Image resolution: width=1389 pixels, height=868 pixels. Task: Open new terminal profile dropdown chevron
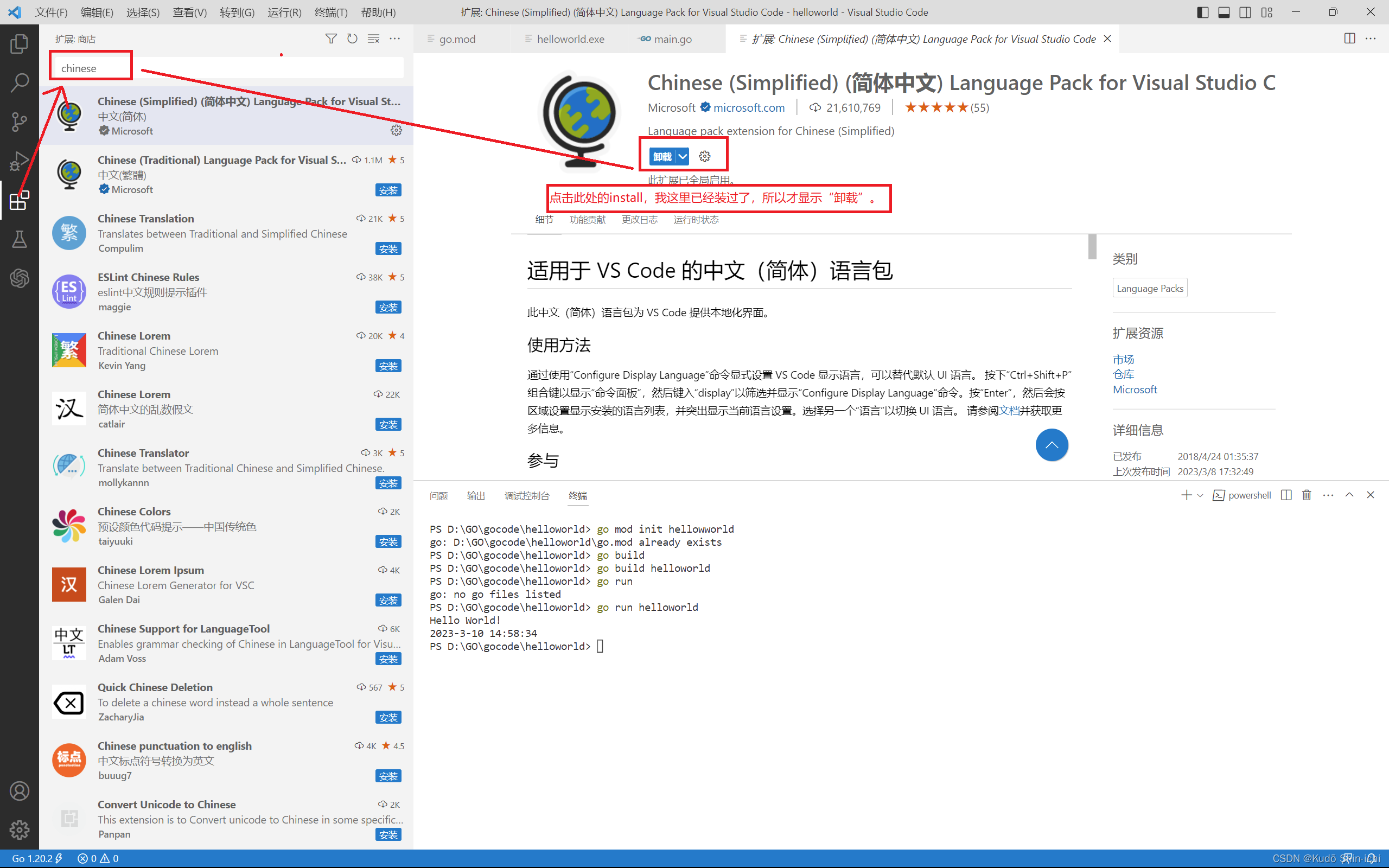point(1200,495)
